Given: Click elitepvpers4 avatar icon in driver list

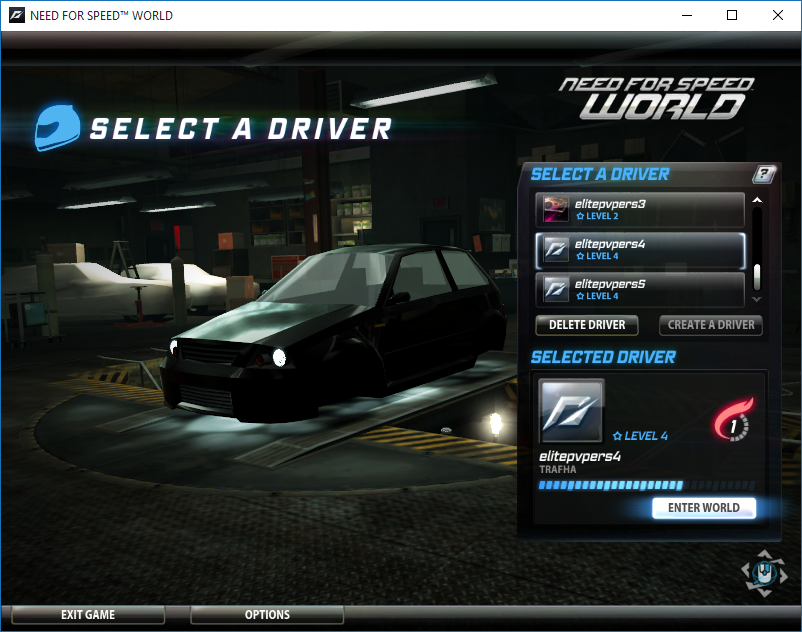Looking at the screenshot, I should tap(556, 249).
